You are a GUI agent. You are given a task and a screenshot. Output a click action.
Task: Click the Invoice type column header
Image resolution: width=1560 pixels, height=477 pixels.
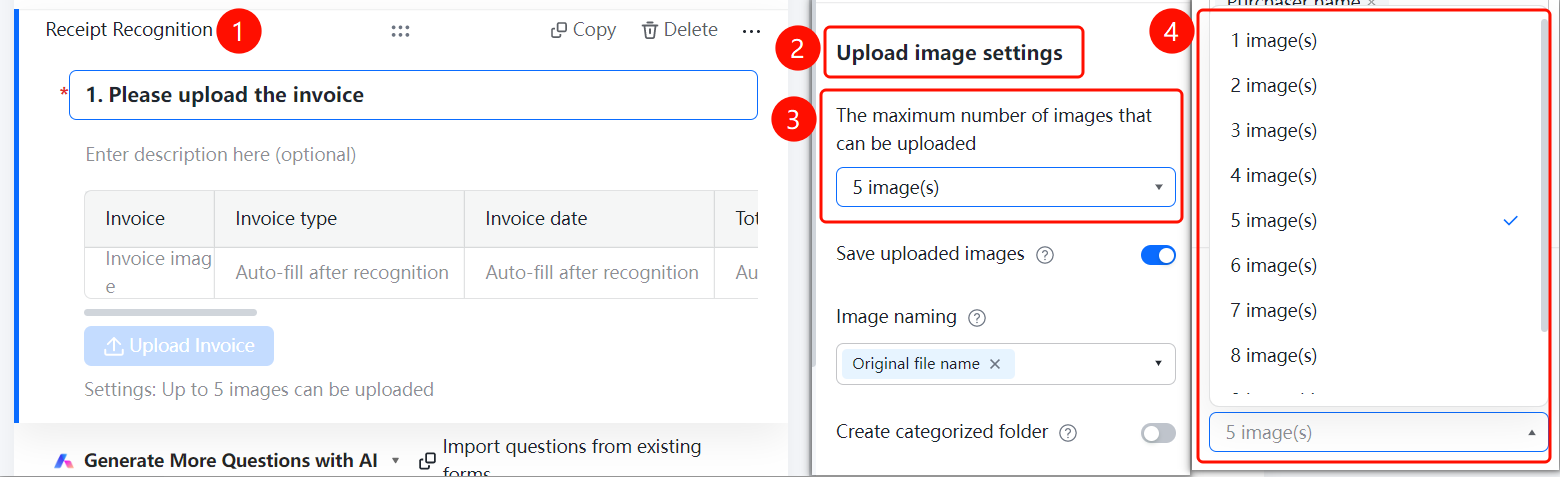(340, 219)
